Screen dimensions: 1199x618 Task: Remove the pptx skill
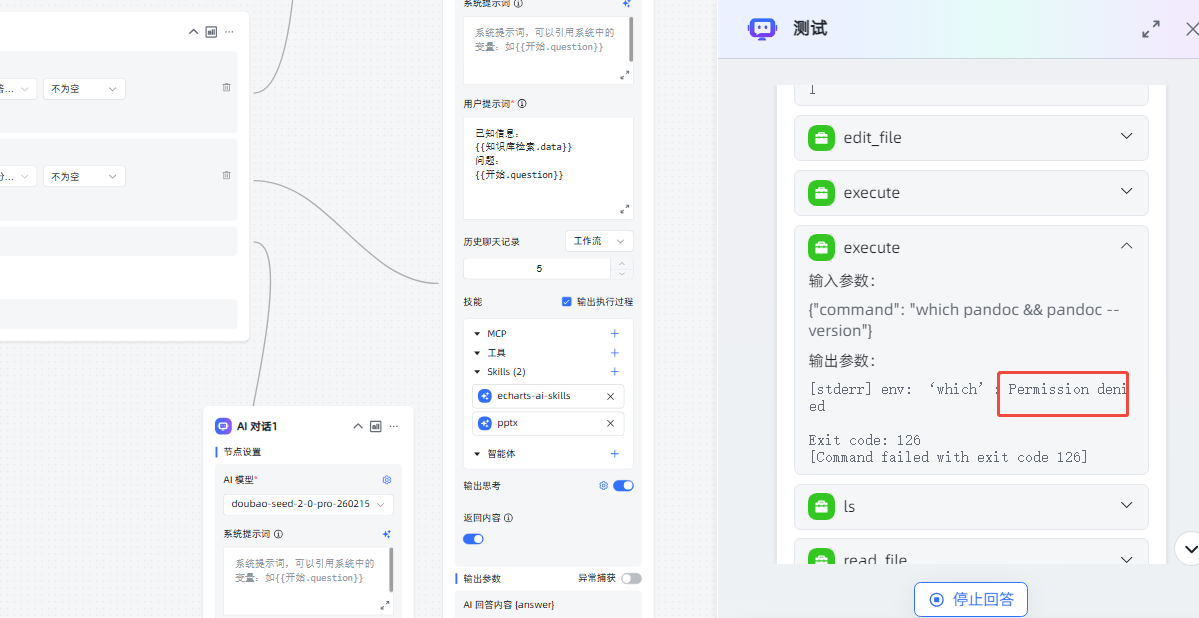(610, 423)
